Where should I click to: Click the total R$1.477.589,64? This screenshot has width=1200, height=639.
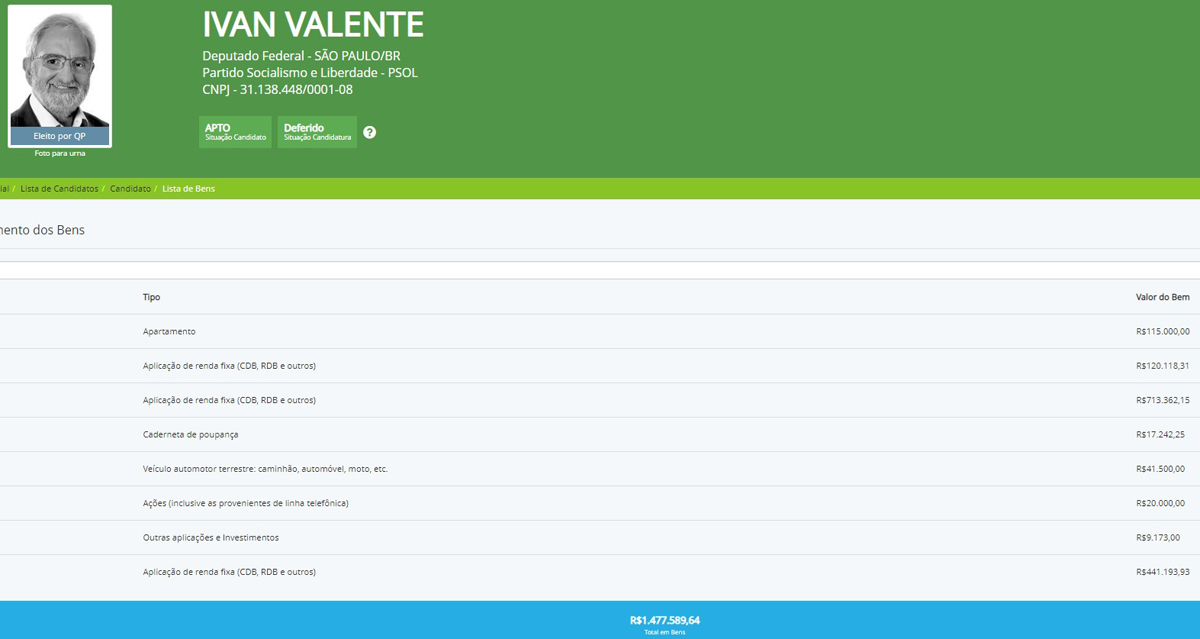[665, 620]
